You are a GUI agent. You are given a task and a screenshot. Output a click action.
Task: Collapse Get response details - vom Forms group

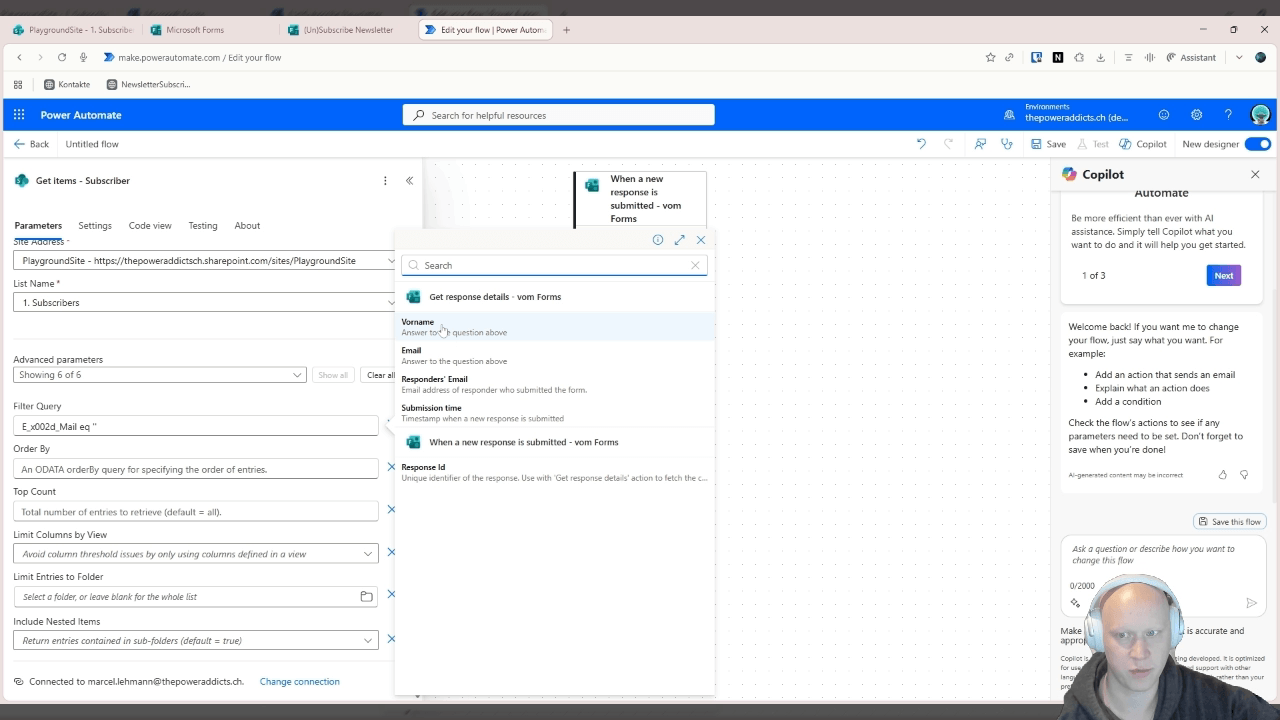[x=556, y=297]
